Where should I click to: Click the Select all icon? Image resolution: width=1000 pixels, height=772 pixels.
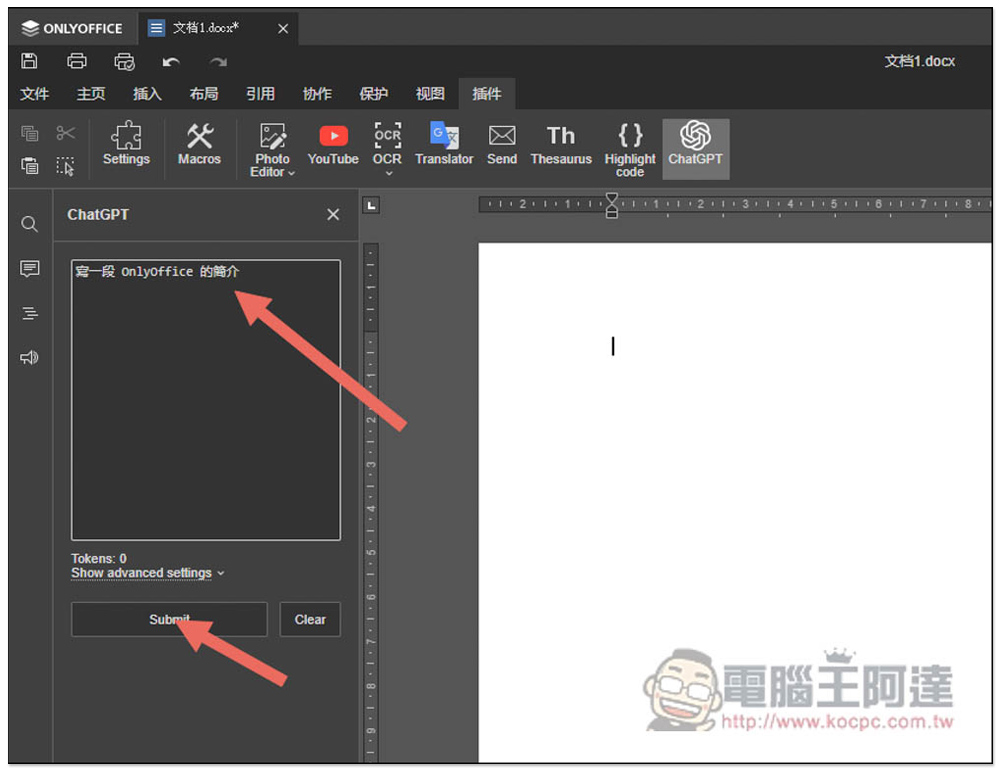[x=65, y=166]
